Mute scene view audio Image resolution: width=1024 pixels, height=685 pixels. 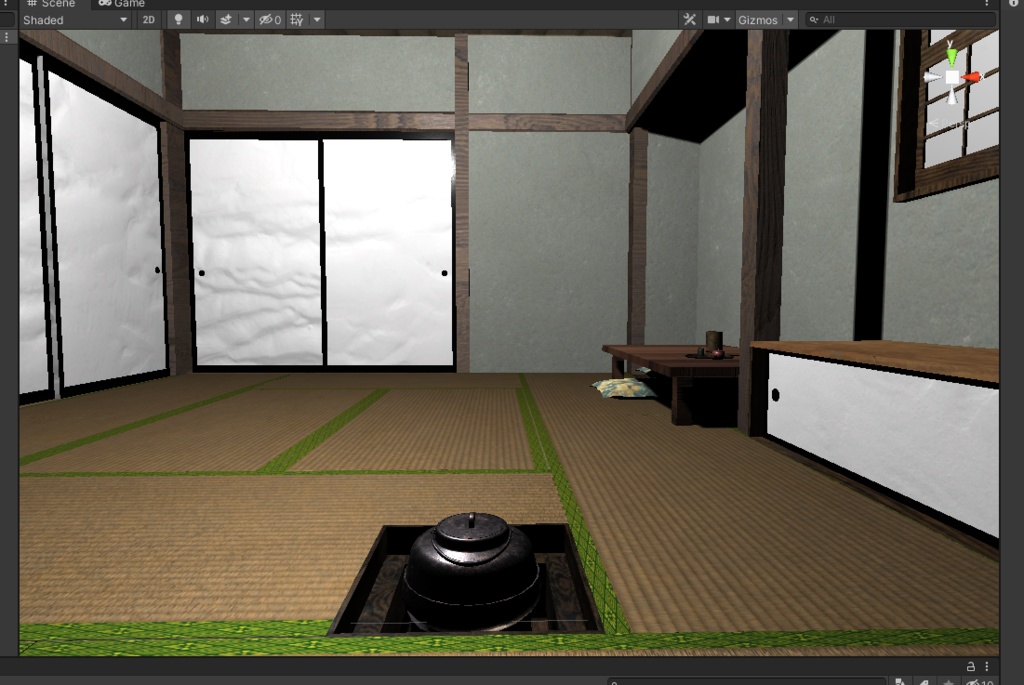(204, 19)
